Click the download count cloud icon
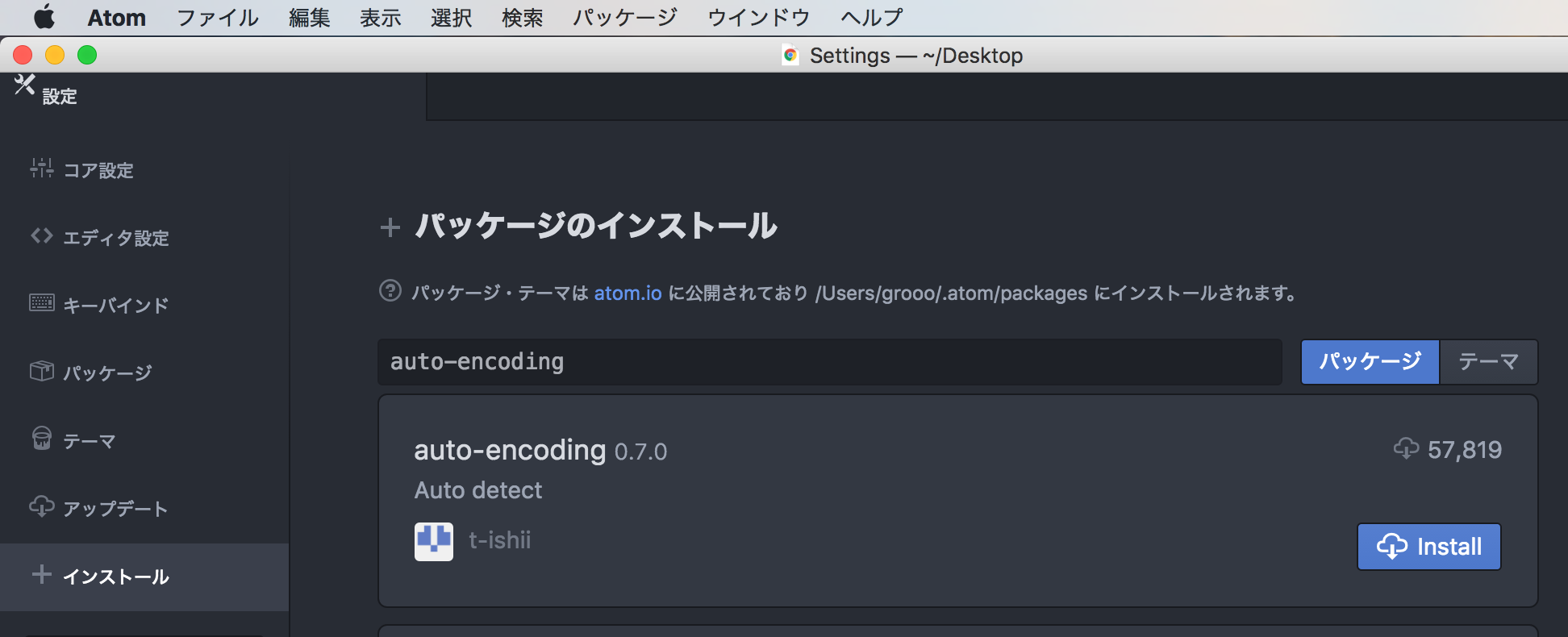This screenshot has width=1568, height=637. pyautogui.click(x=1406, y=448)
